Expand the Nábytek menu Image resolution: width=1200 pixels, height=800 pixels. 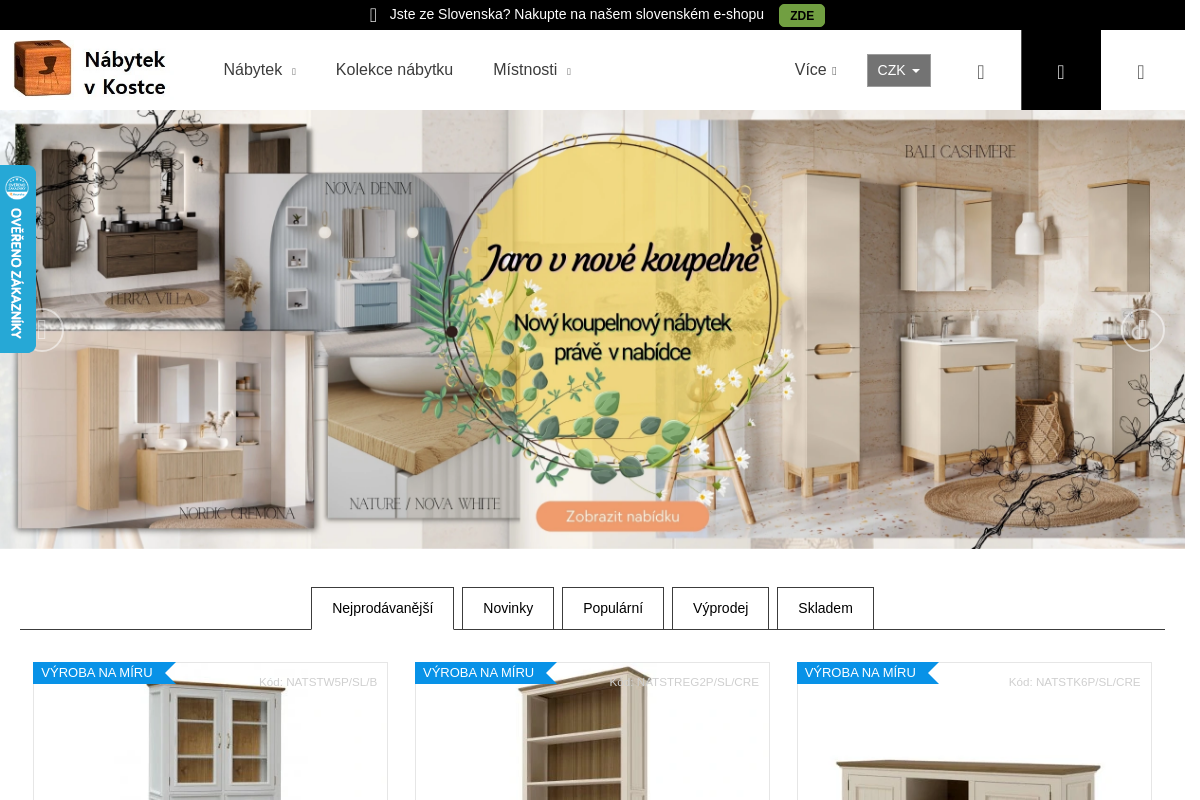pyautogui.click(x=259, y=70)
